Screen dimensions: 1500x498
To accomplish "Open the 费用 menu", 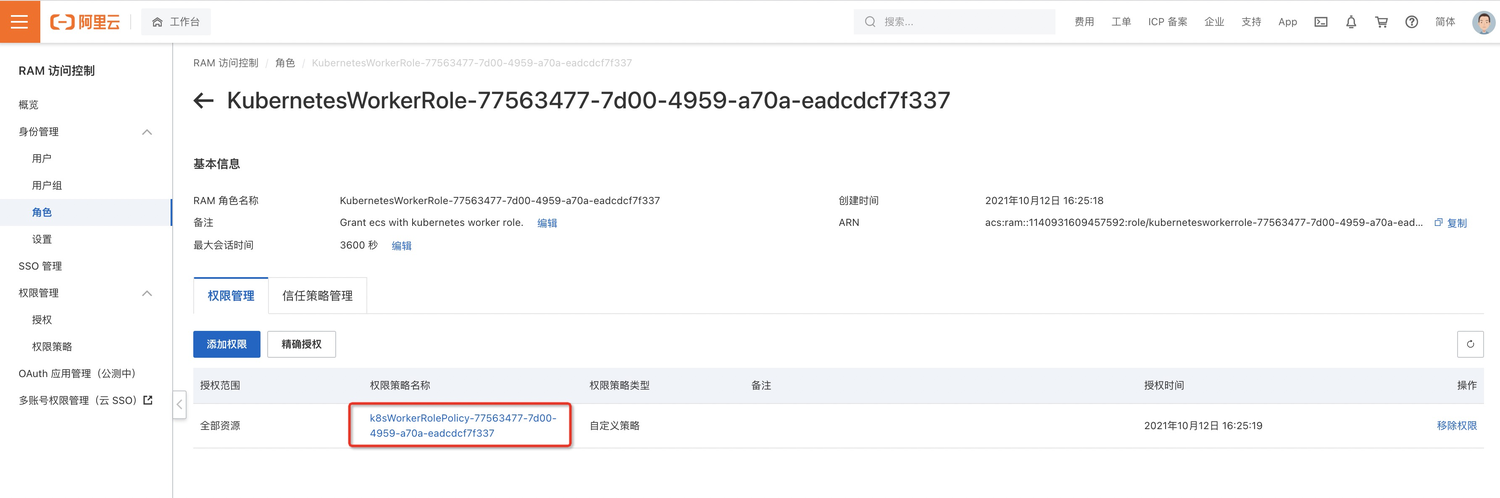I will click(x=1084, y=22).
